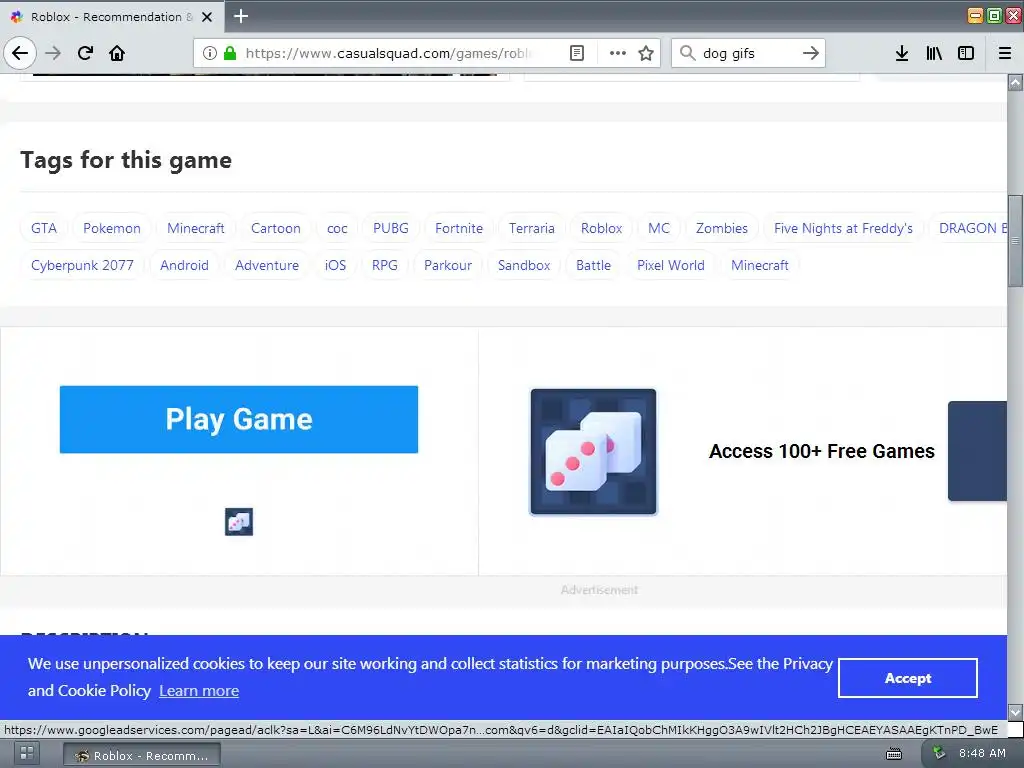This screenshot has width=1024, height=768.
Task: Focus the Roblox taskbar window button
Action: 142,755
